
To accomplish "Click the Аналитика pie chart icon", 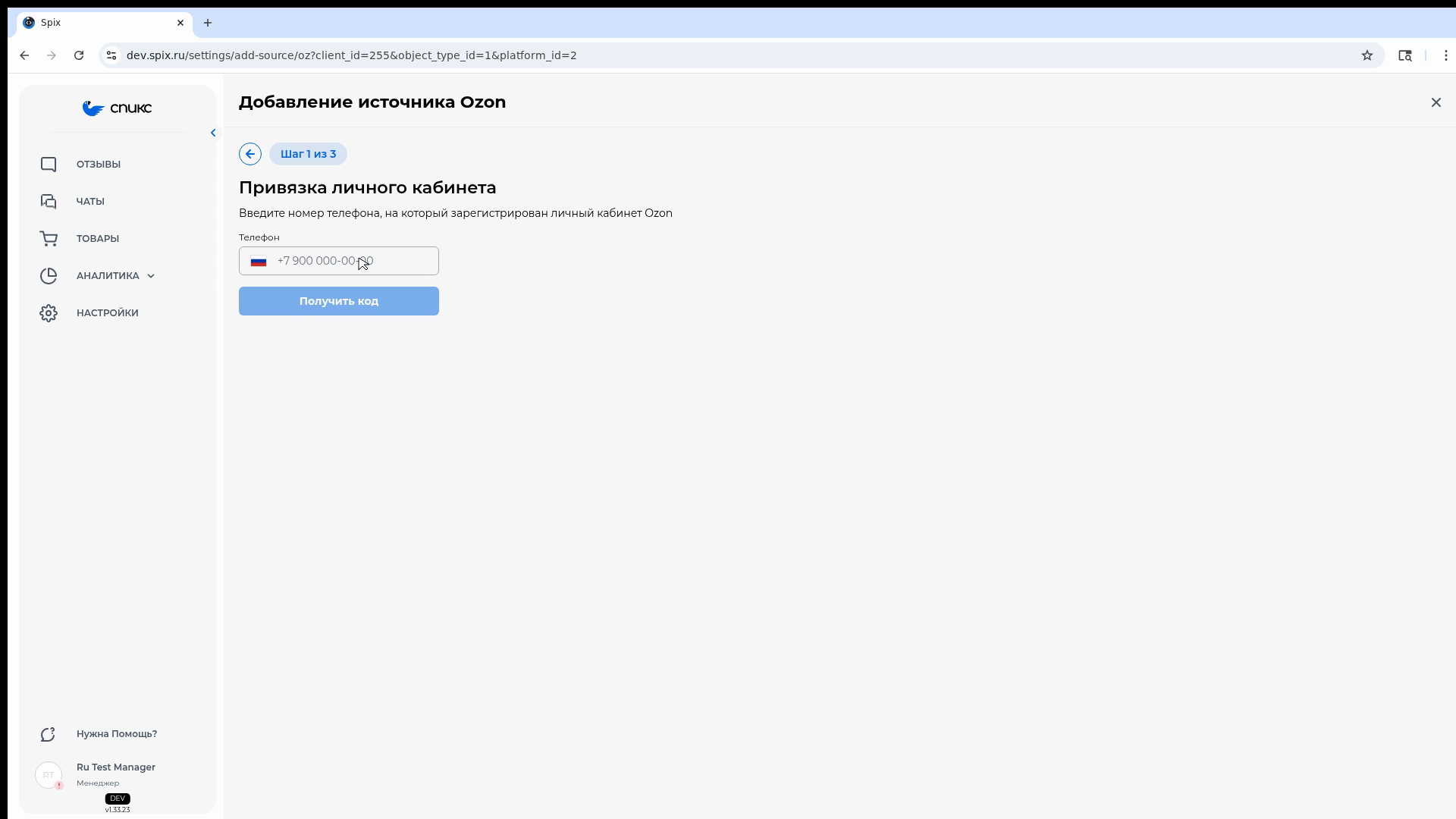I will pos(49,276).
